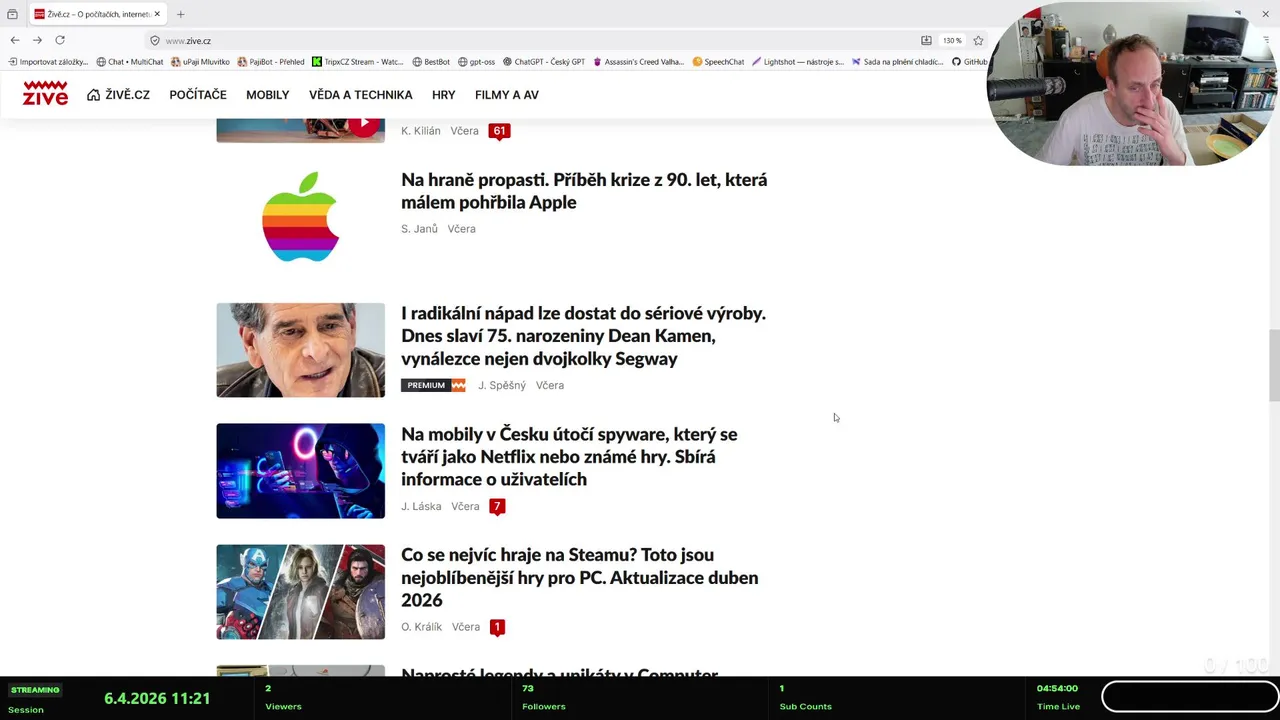Viewport: 1280px width, 720px height.
Task: Open article Co se nejvíc hraje na Steamu
Action: [x=579, y=578]
